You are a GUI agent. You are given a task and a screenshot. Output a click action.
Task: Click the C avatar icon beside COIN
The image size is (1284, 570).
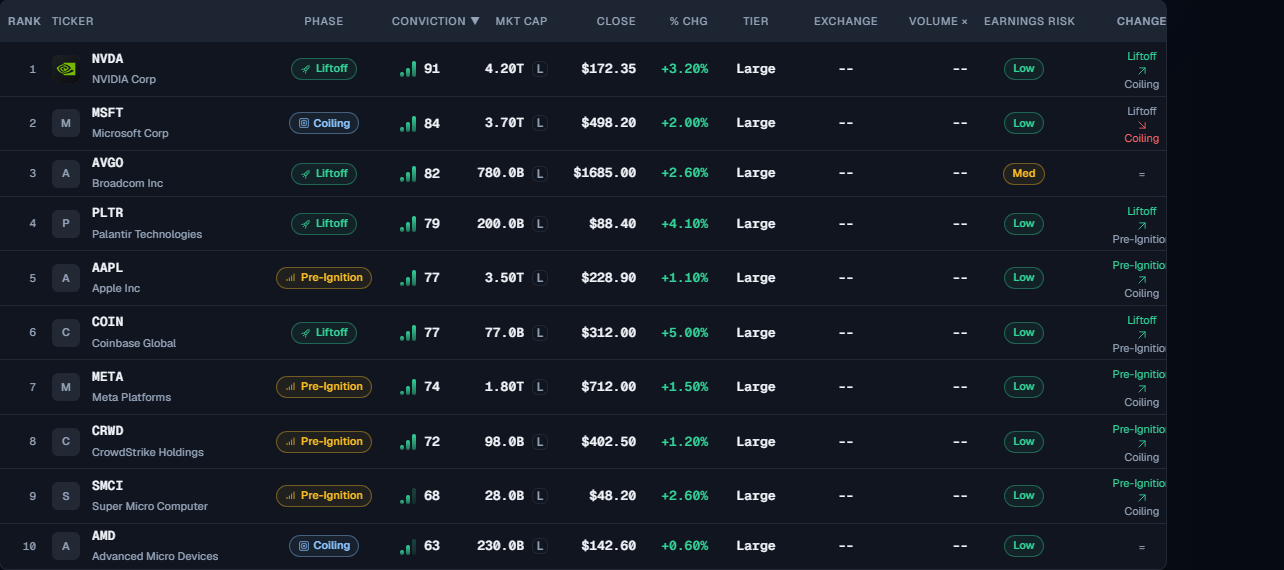click(66, 332)
